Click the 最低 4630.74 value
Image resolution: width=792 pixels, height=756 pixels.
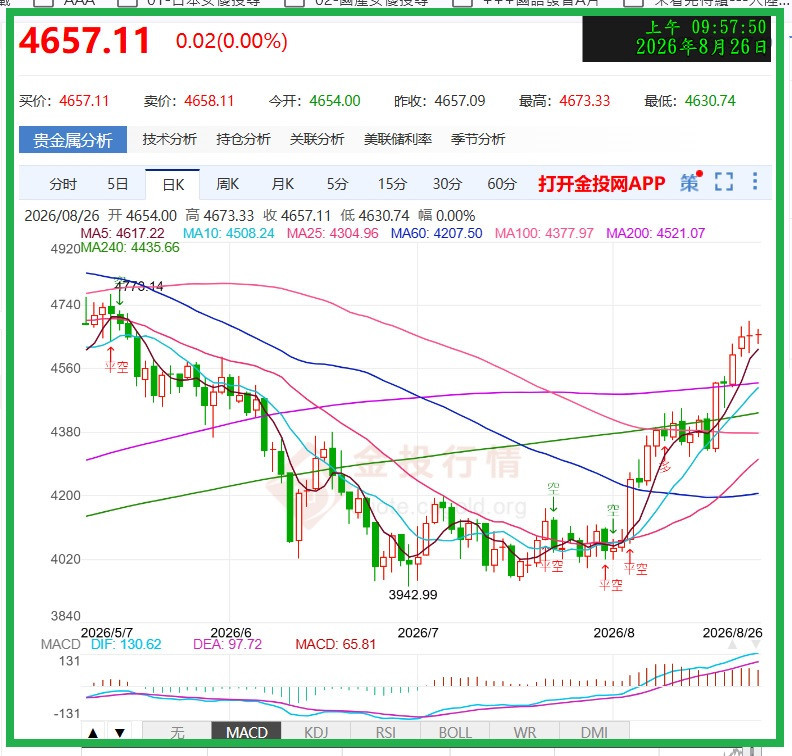point(710,101)
